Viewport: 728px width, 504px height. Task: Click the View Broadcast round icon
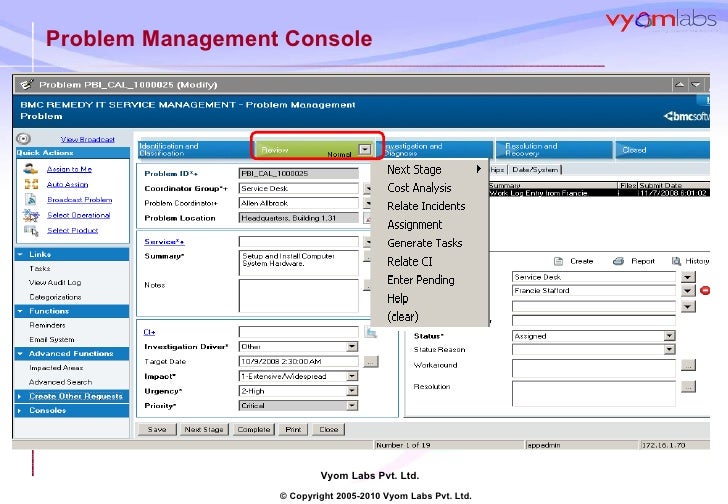23,139
